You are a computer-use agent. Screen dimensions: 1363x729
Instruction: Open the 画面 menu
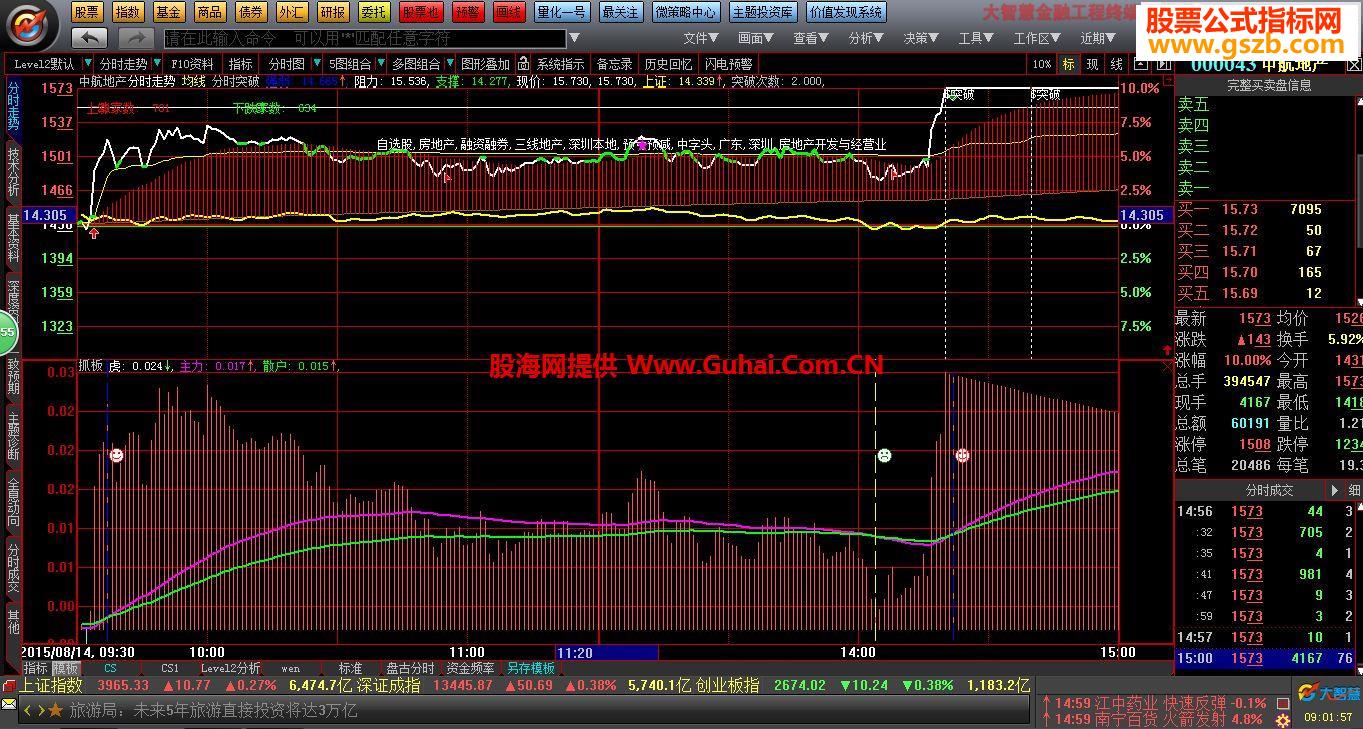pyautogui.click(x=756, y=38)
